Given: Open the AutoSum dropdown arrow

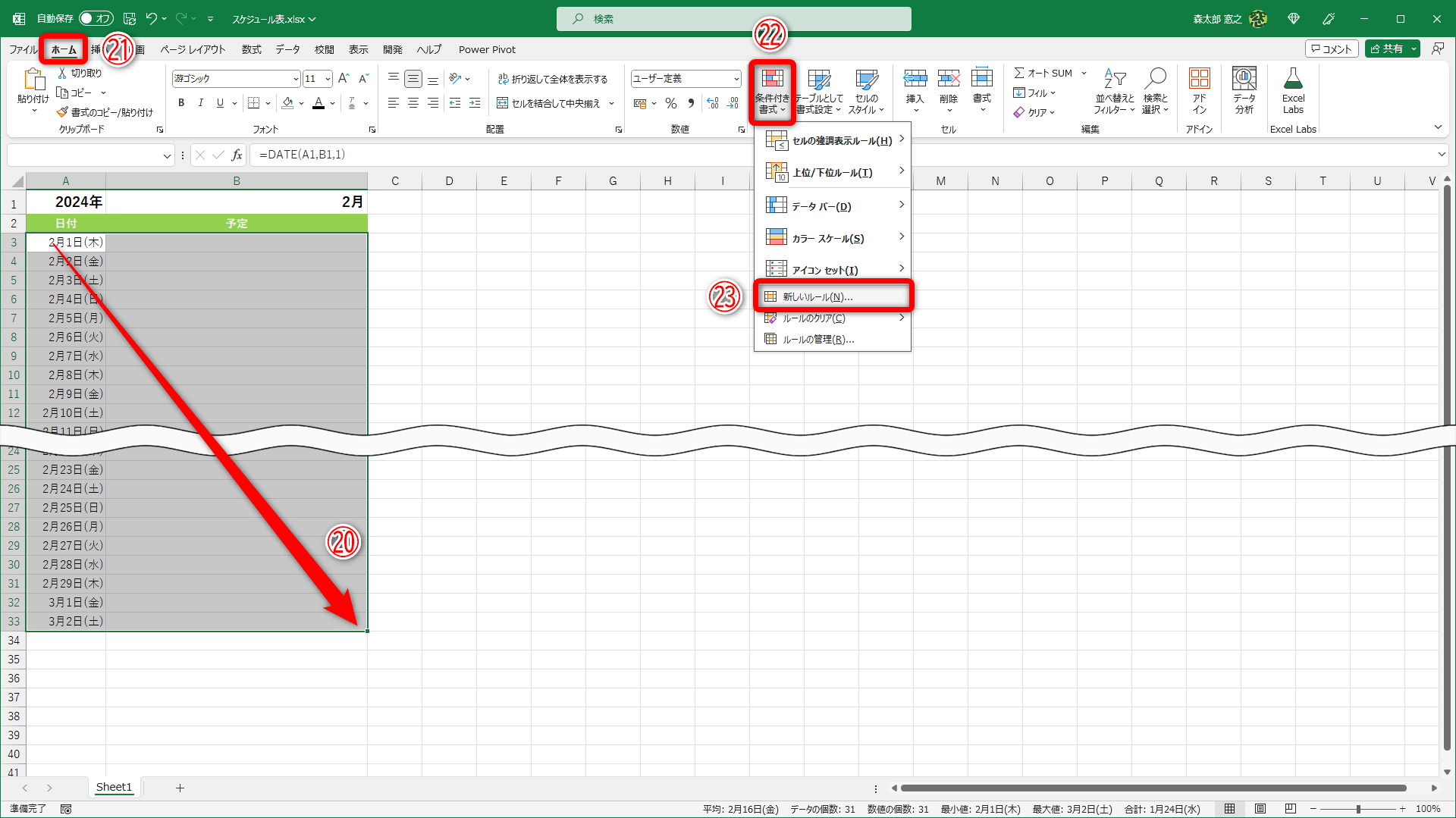Looking at the screenshot, I should pos(1084,74).
